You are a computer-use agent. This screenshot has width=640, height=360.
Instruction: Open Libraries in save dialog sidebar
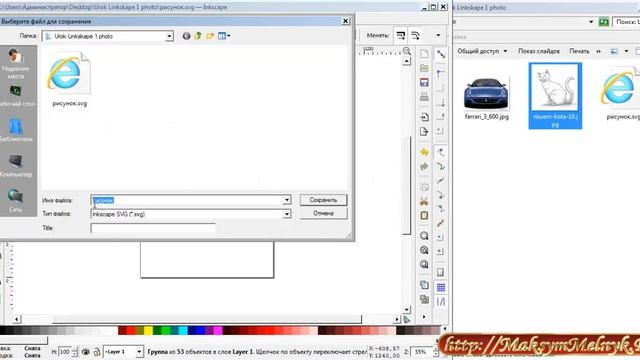tap(16, 131)
